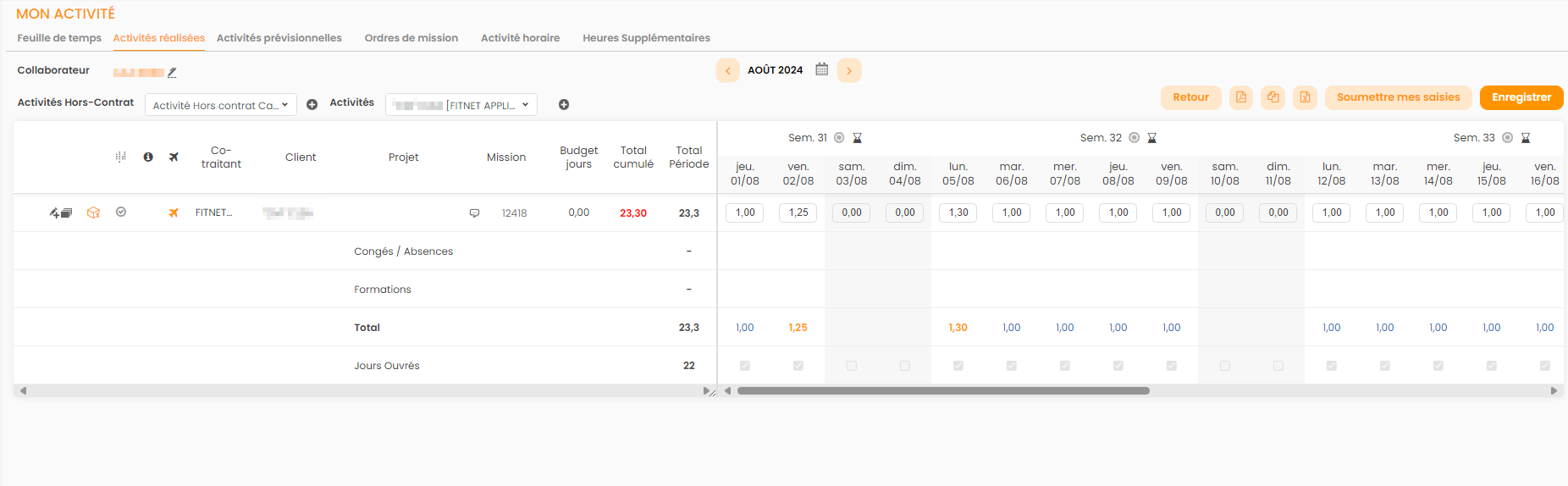Open the calendar picker next to AOÛT 2024

tap(821, 69)
